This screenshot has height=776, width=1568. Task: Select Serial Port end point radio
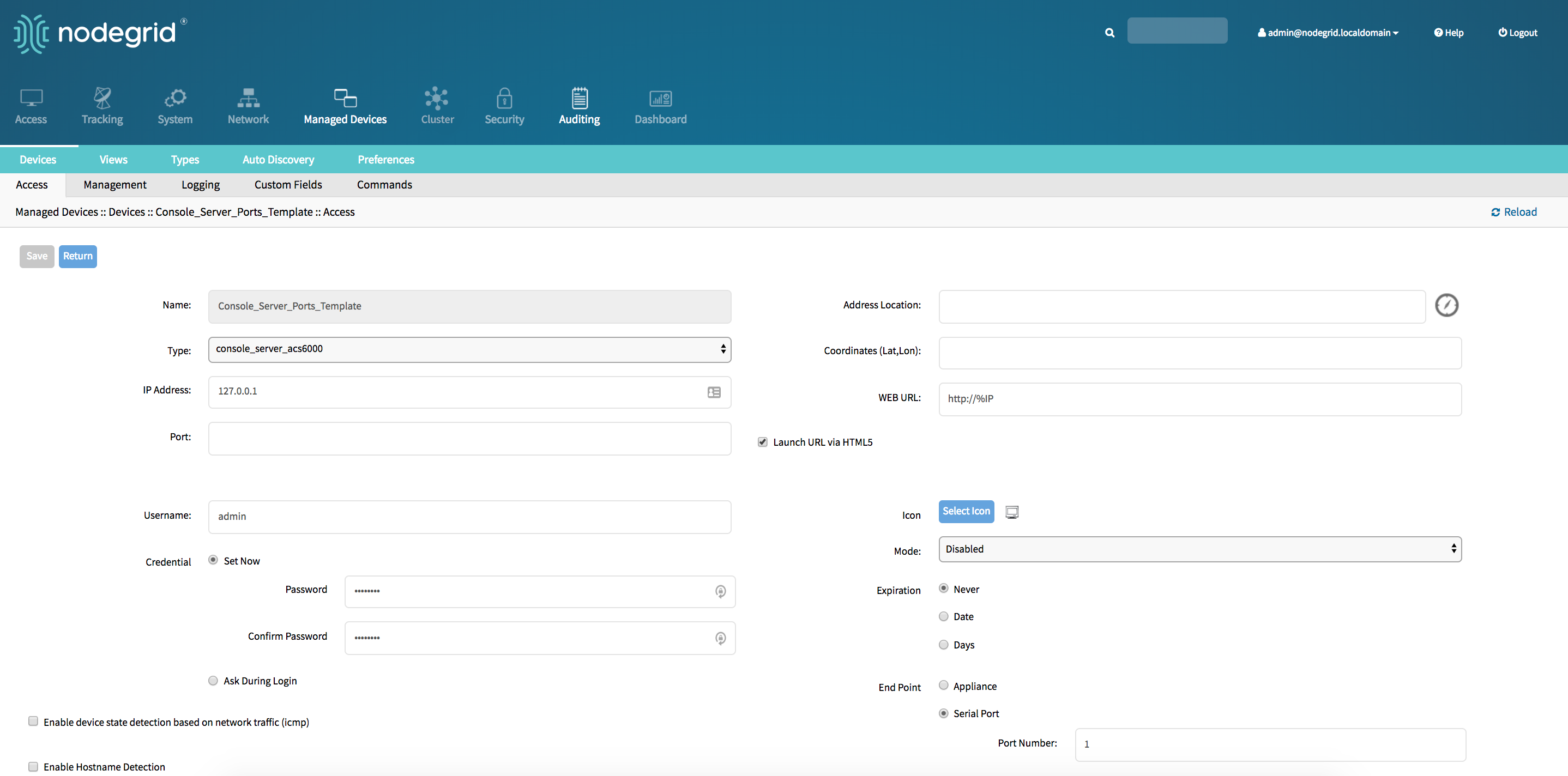(944, 713)
